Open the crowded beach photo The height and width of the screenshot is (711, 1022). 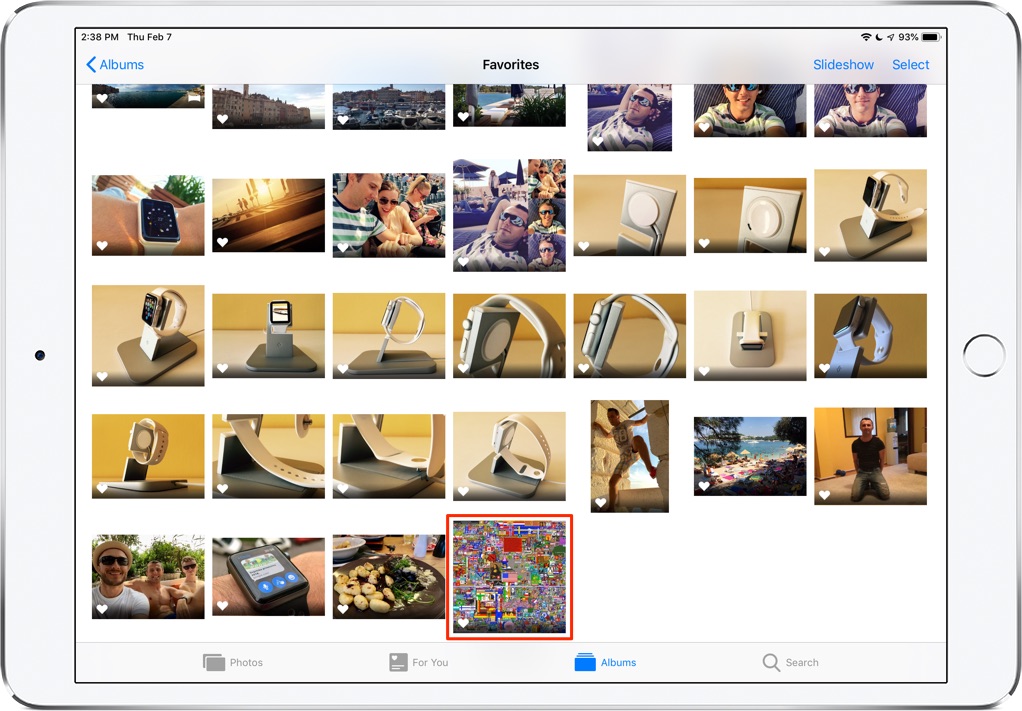(x=750, y=456)
